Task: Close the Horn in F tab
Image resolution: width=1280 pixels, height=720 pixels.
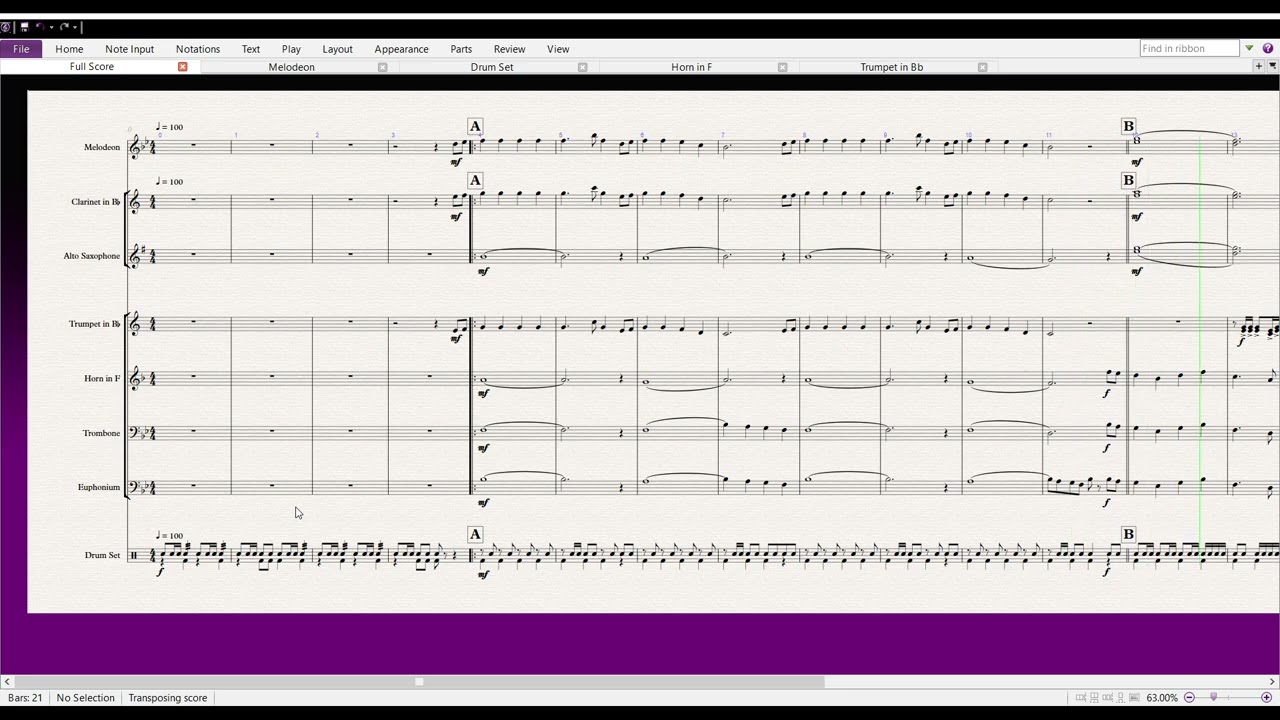Action: click(782, 67)
